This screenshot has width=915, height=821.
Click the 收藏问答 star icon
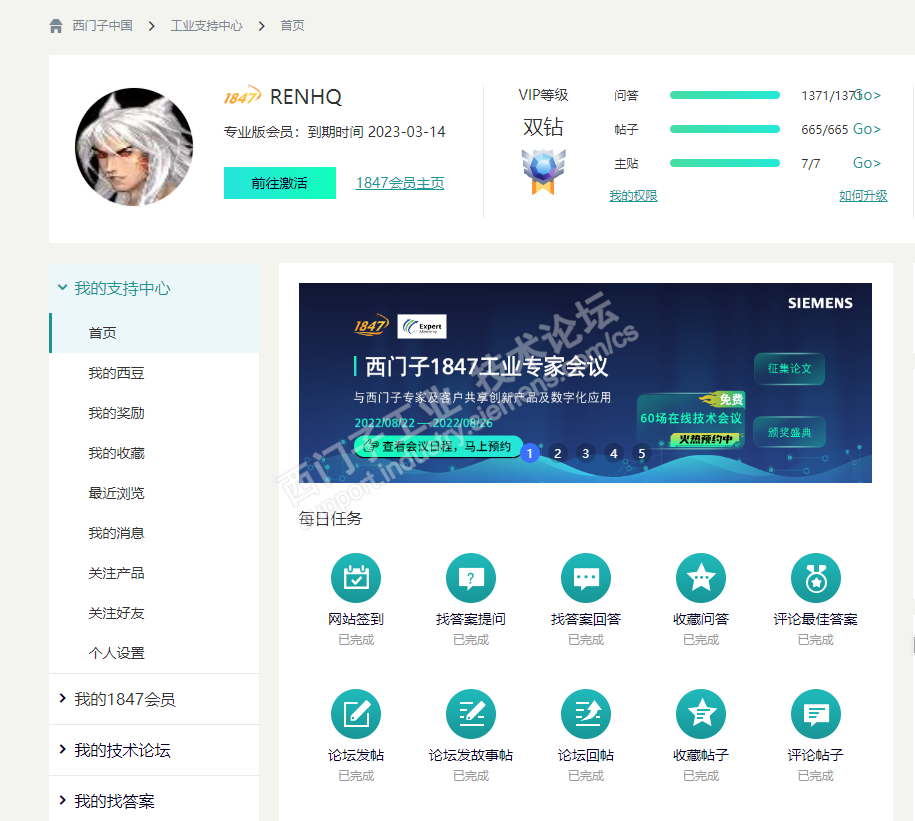tap(701, 578)
